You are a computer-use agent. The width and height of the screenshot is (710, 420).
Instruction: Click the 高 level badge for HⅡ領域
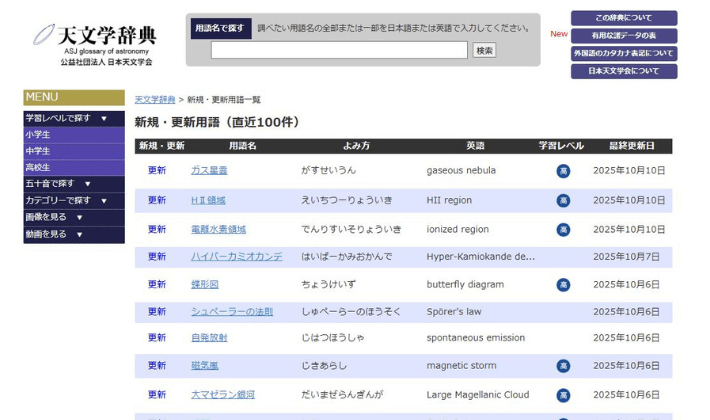[x=563, y=200]
